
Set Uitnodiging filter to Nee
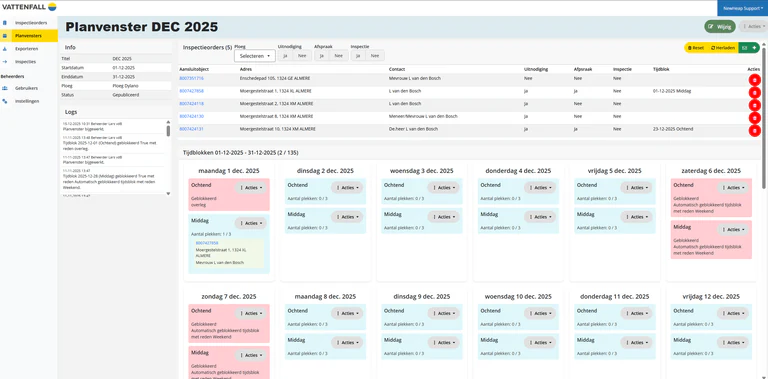point(302,56)
